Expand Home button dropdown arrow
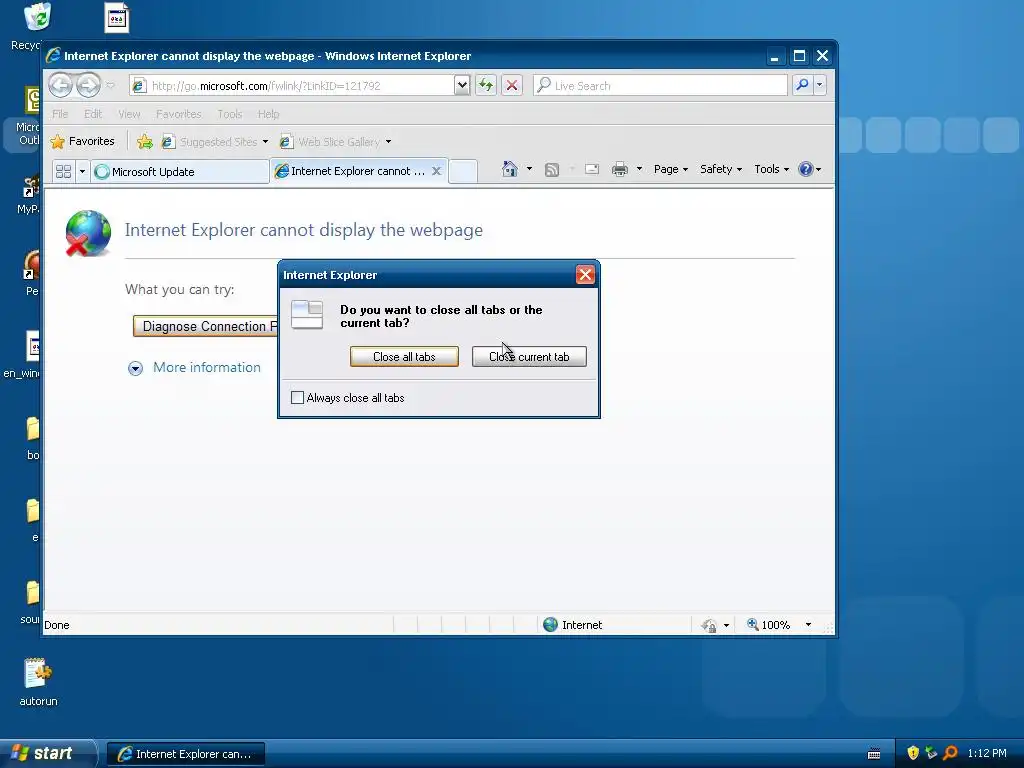This screenshot has width=1024, height=768. pyautogui.click(x=529, y=169)
